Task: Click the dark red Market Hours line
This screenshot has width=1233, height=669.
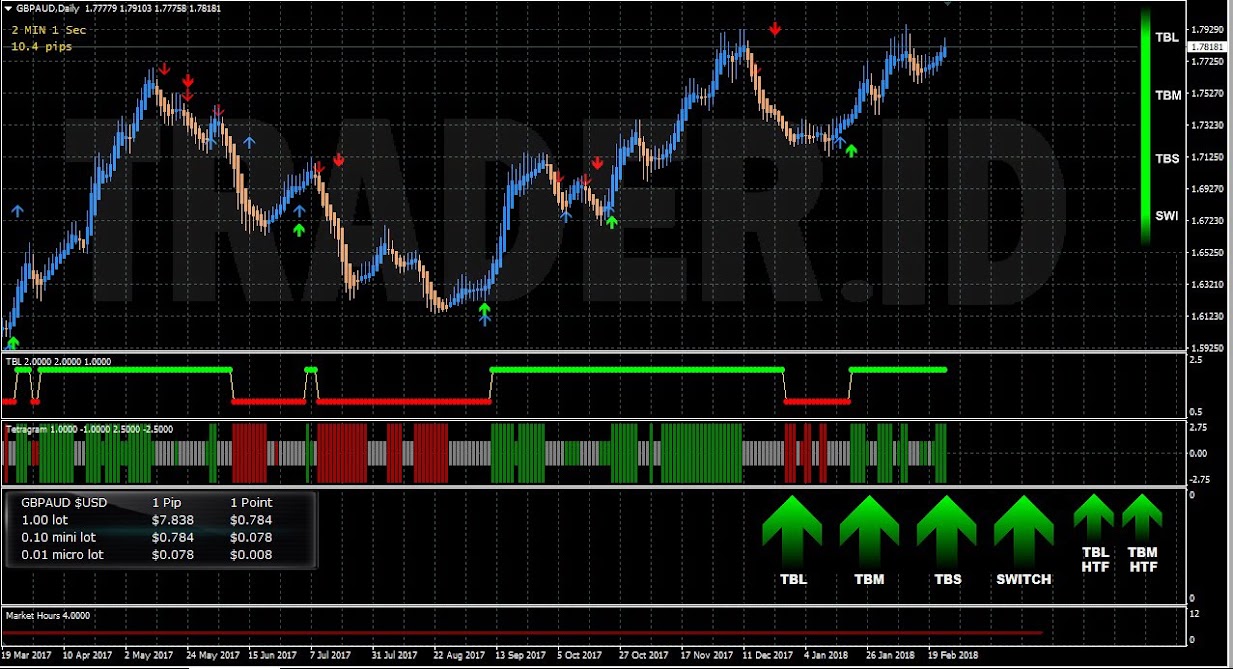Action: (x=522, y=633)
